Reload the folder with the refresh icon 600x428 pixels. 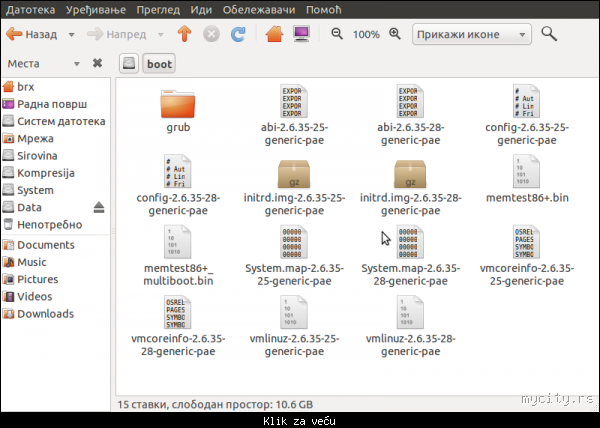click(x=238, y=34)
